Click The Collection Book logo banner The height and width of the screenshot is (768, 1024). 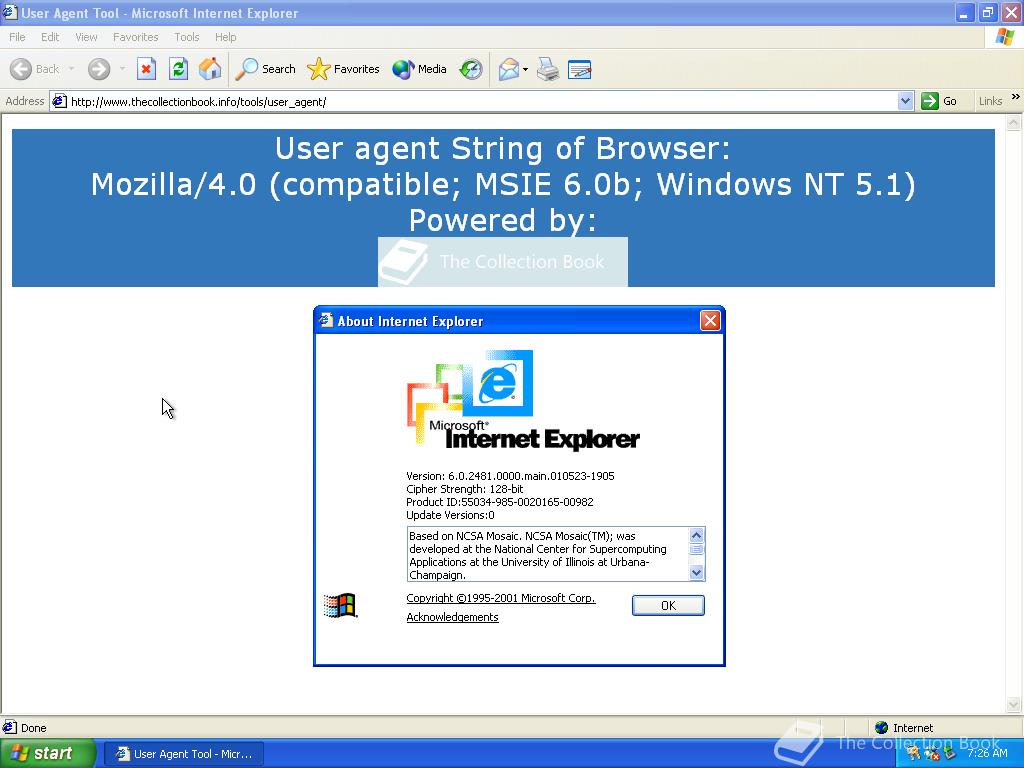pos(503,262)
